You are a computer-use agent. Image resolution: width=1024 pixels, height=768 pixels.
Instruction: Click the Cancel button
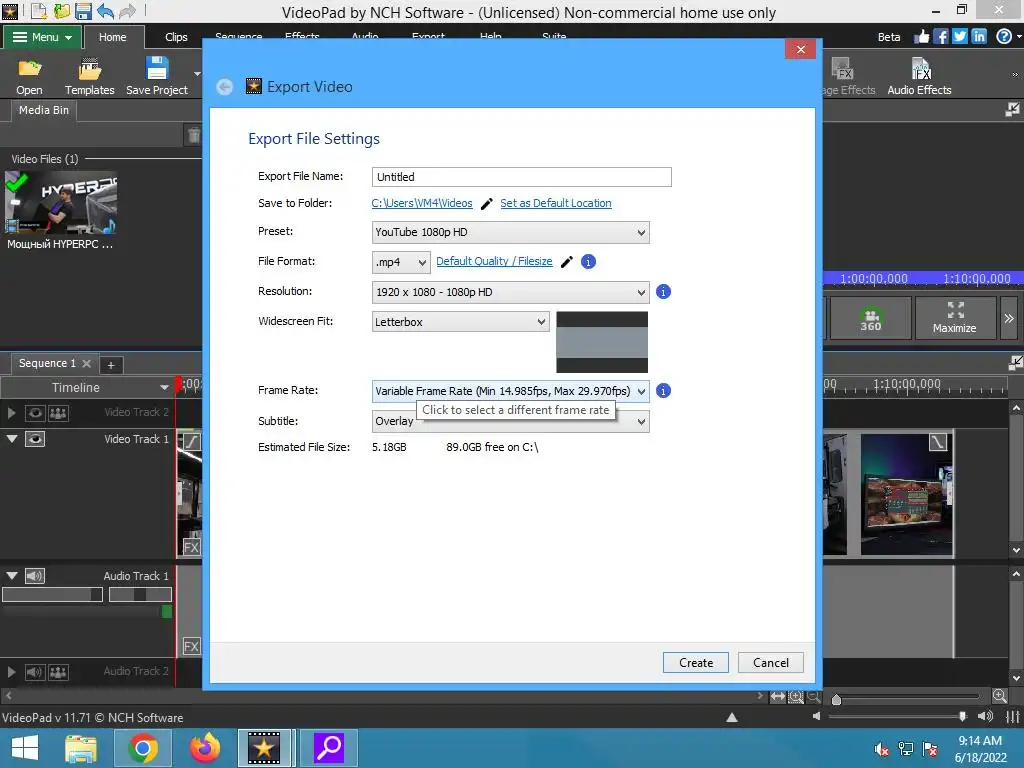[771, 663]
